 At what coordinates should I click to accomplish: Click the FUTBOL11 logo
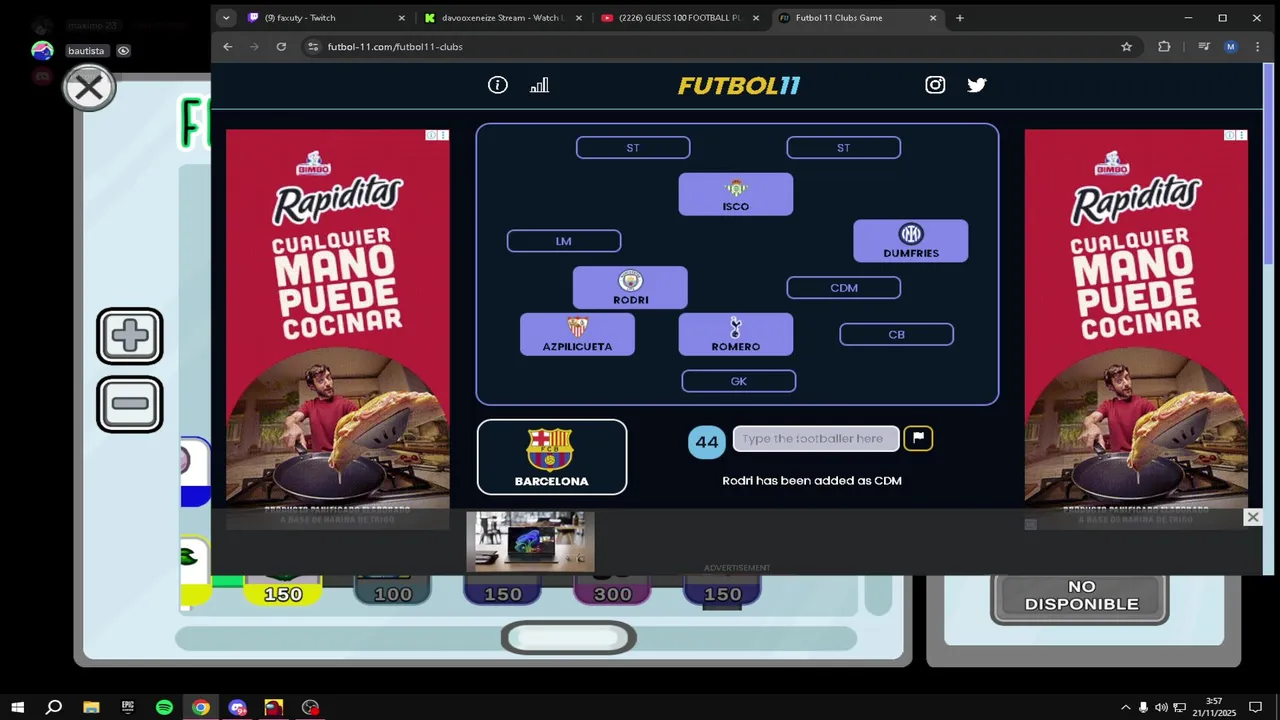click(x=739, y=86)
